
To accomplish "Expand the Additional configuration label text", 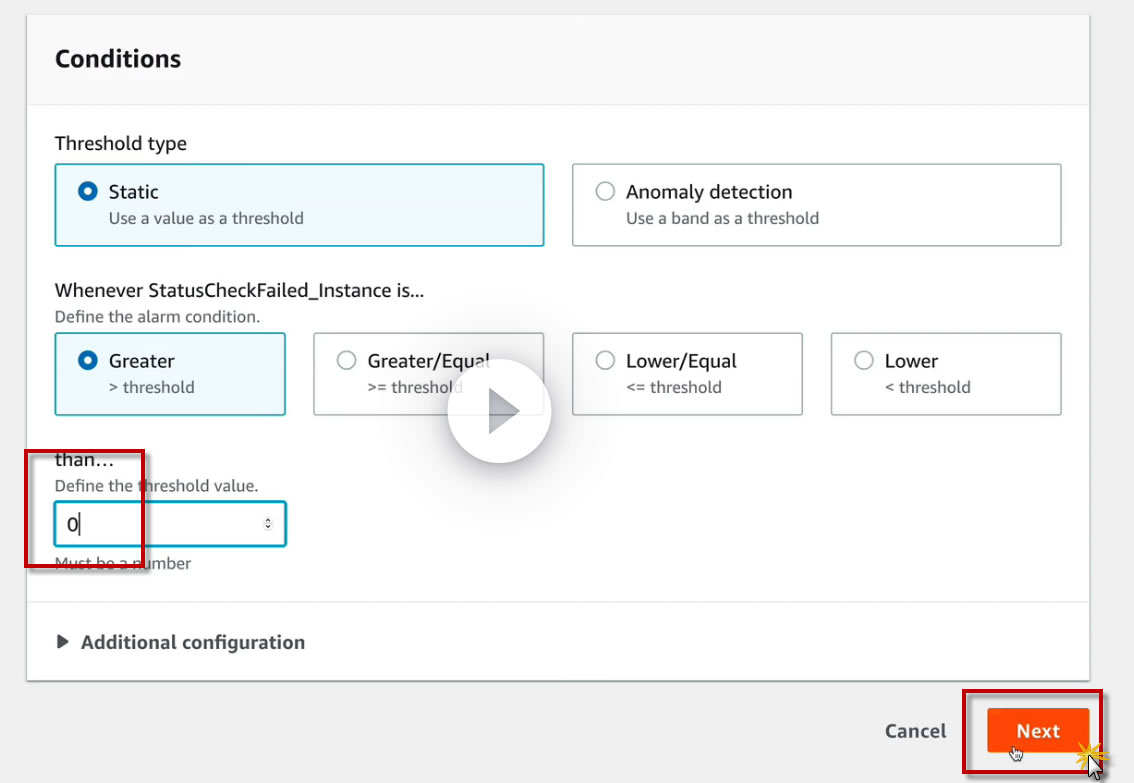I will [193, 642].
